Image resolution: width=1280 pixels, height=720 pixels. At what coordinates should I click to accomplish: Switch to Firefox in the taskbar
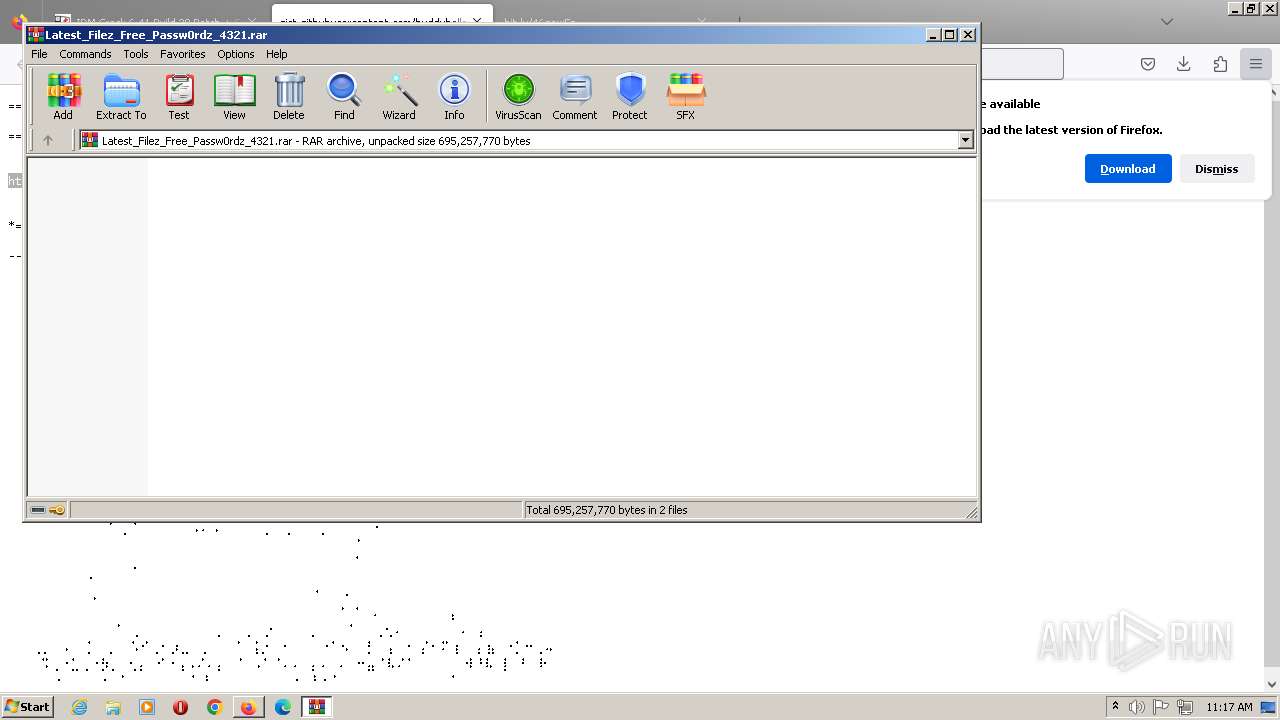(248, 707)
